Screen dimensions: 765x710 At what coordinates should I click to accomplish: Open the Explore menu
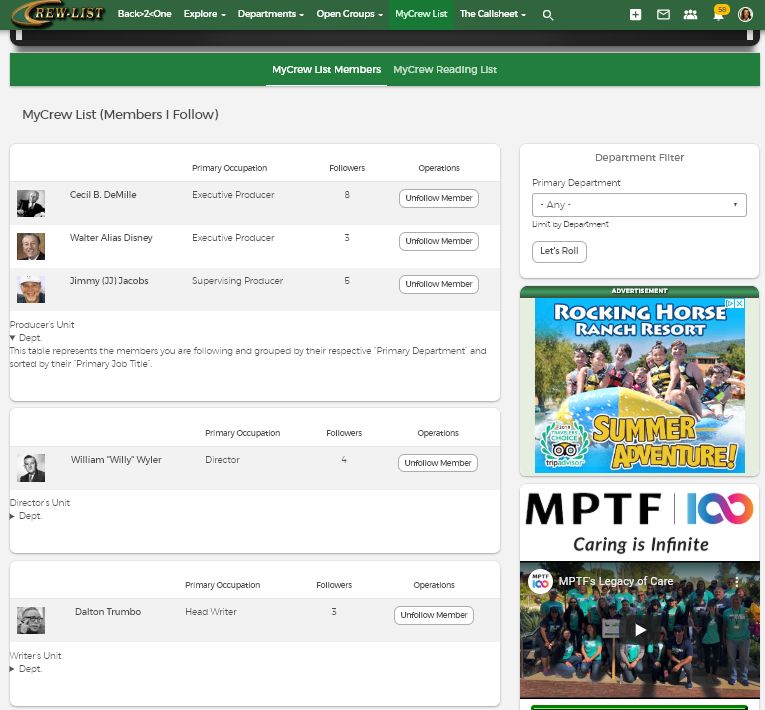(204, 15)
